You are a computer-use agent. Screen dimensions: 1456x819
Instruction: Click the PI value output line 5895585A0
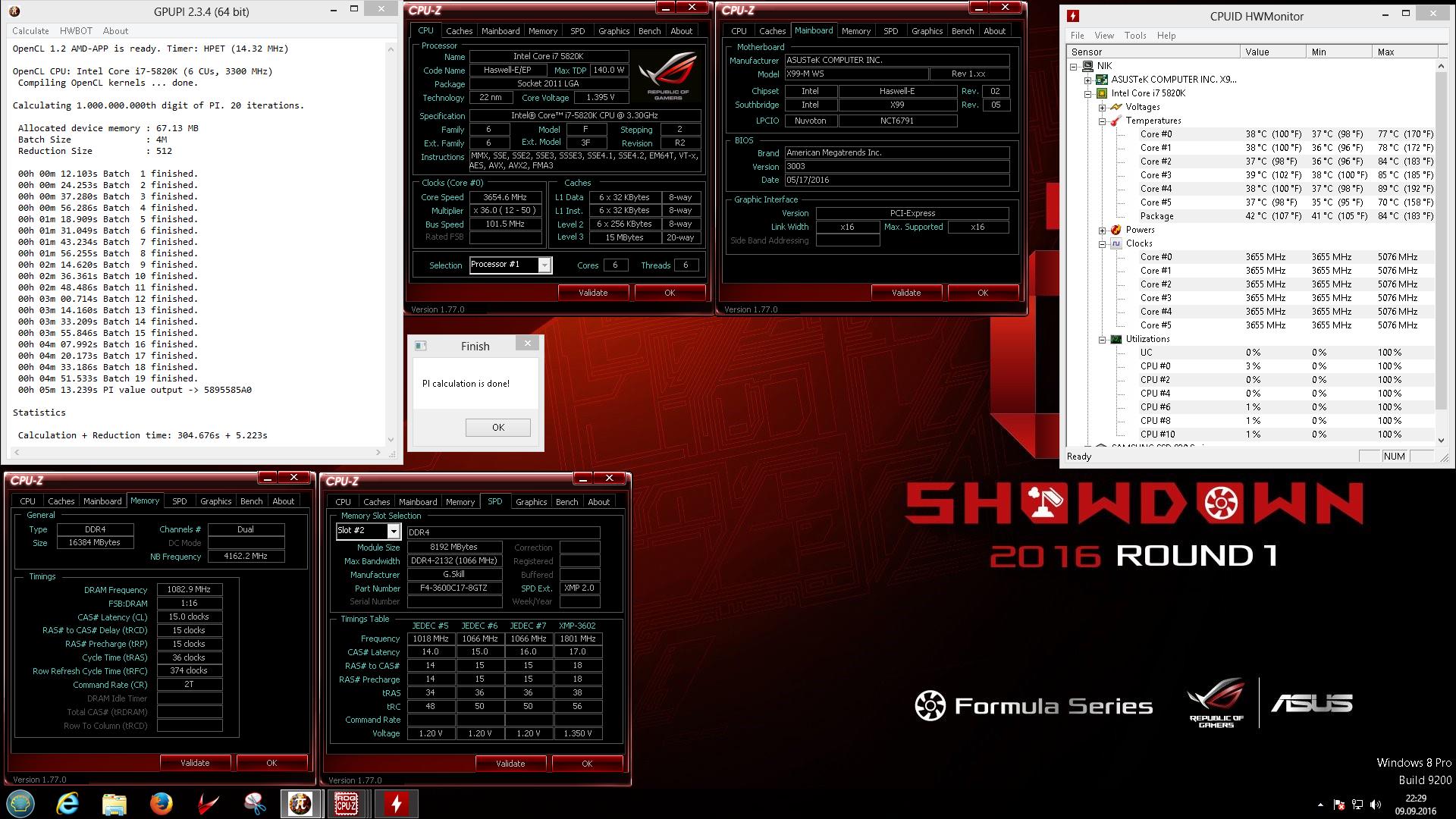click(x=135, y=390)
